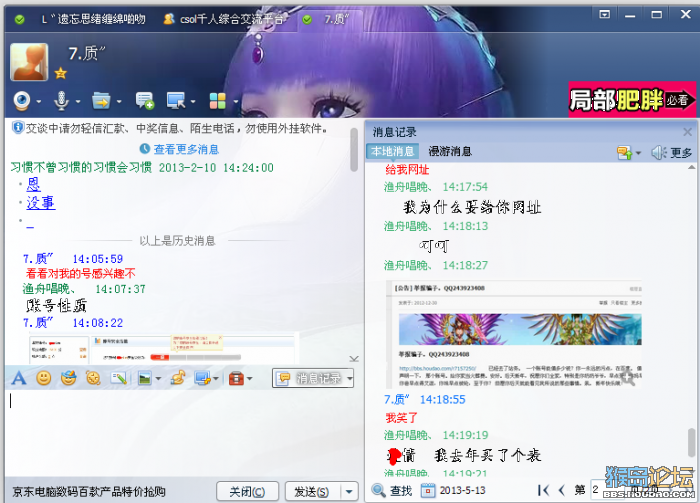Expand the video call dropdown arrow
The width and height of the screenshot is (700, 503).
click(x=39, y=102)
